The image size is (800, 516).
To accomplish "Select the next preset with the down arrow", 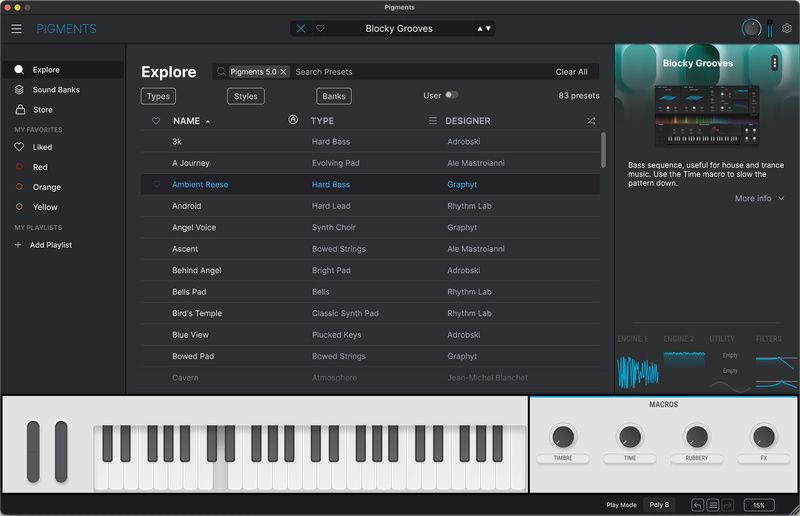I will tap(488, 29).
